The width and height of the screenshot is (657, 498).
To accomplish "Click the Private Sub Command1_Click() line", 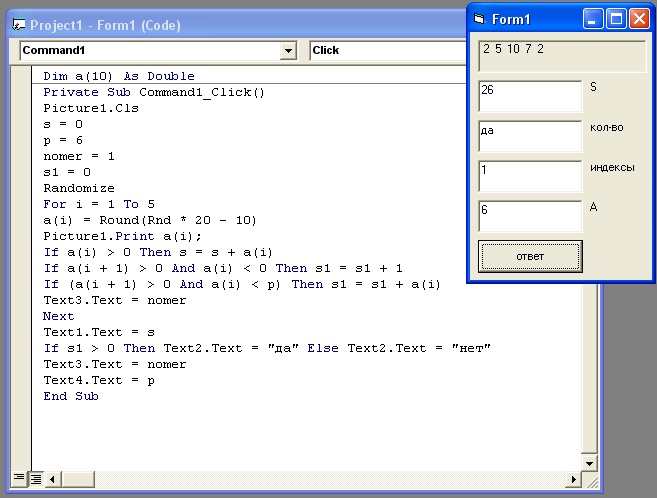I will point(154,92).
